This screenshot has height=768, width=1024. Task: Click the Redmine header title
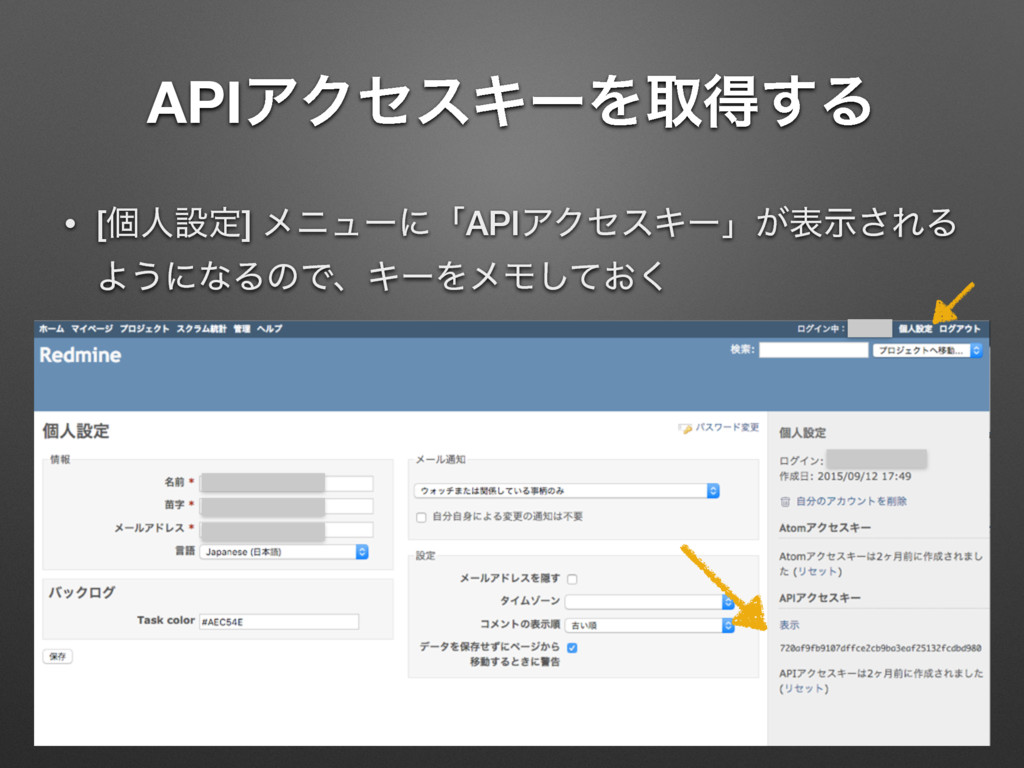[80, 355]
